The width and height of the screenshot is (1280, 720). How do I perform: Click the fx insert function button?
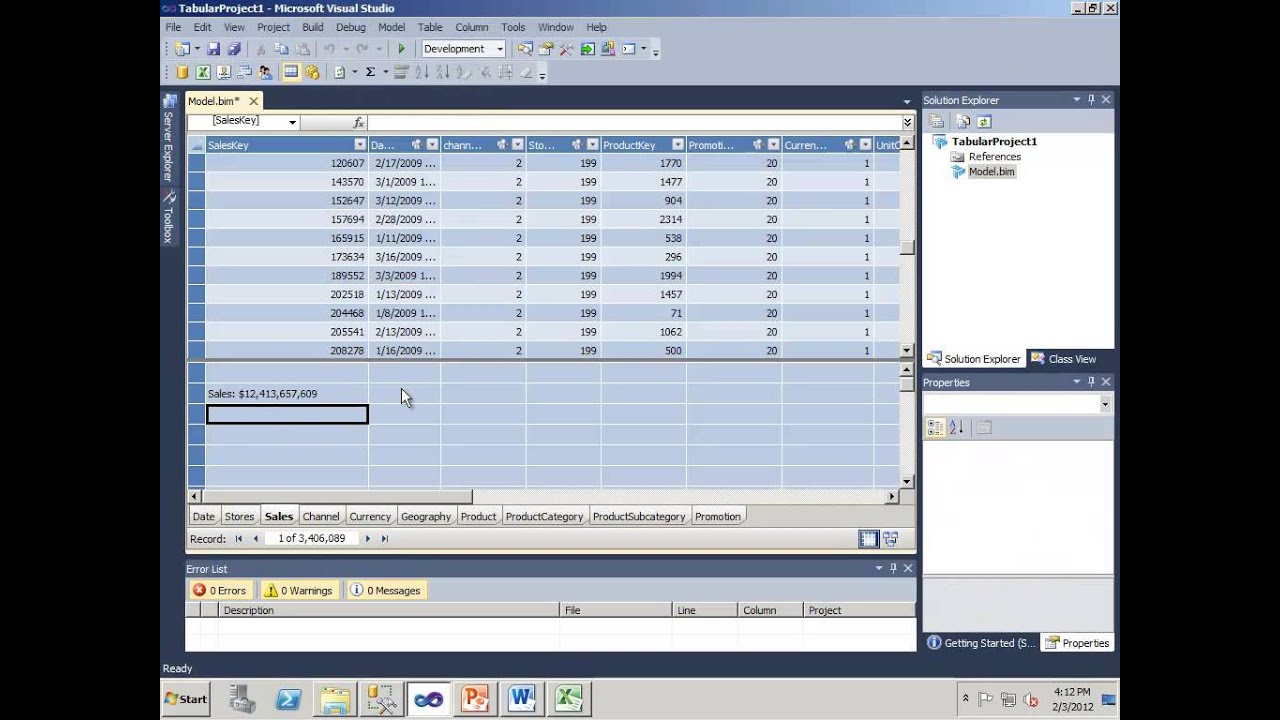(359, 122)
